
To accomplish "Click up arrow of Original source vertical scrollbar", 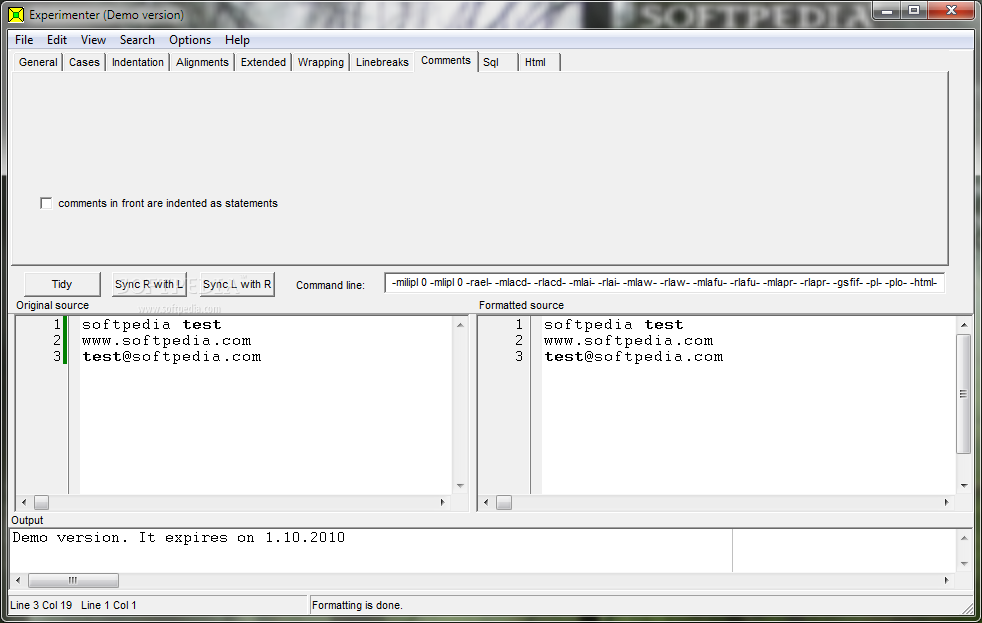I will tap(460, 324).
